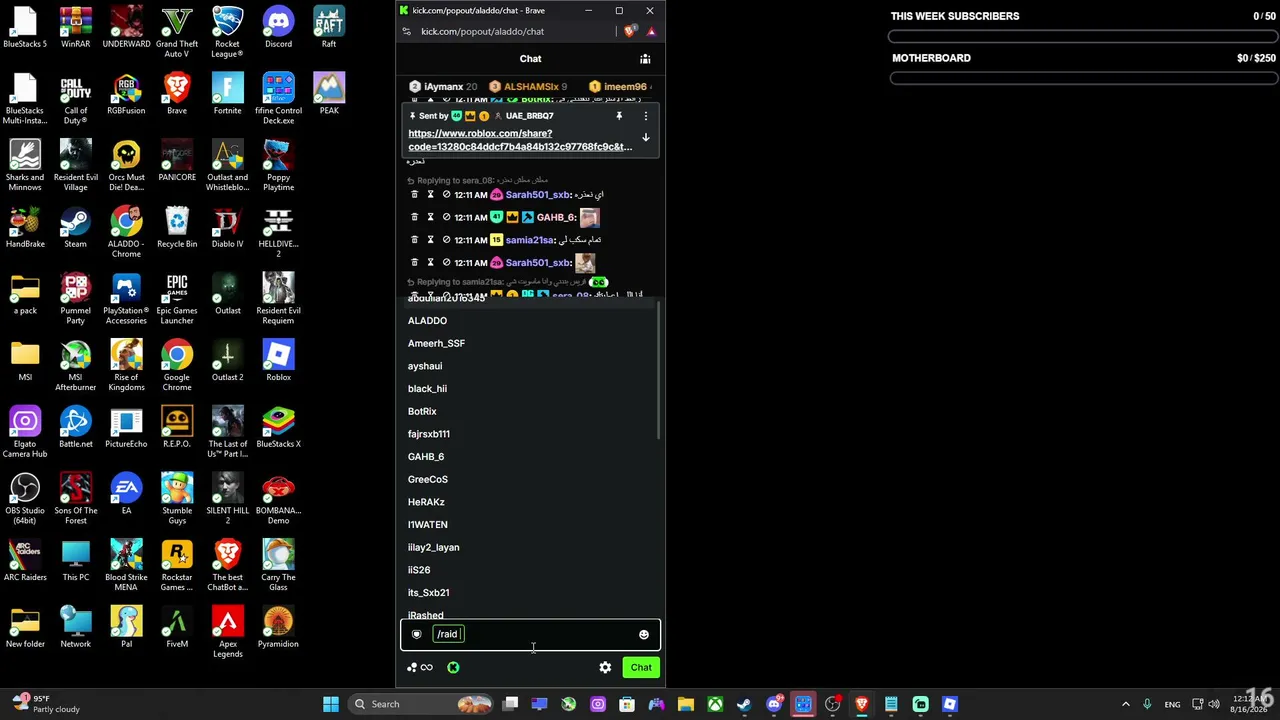Image resolution: width=1280 pixels, height=720 pixels.
Task: Select the MSI Afterburner desktop shortcut
Action: pos(75,366)
